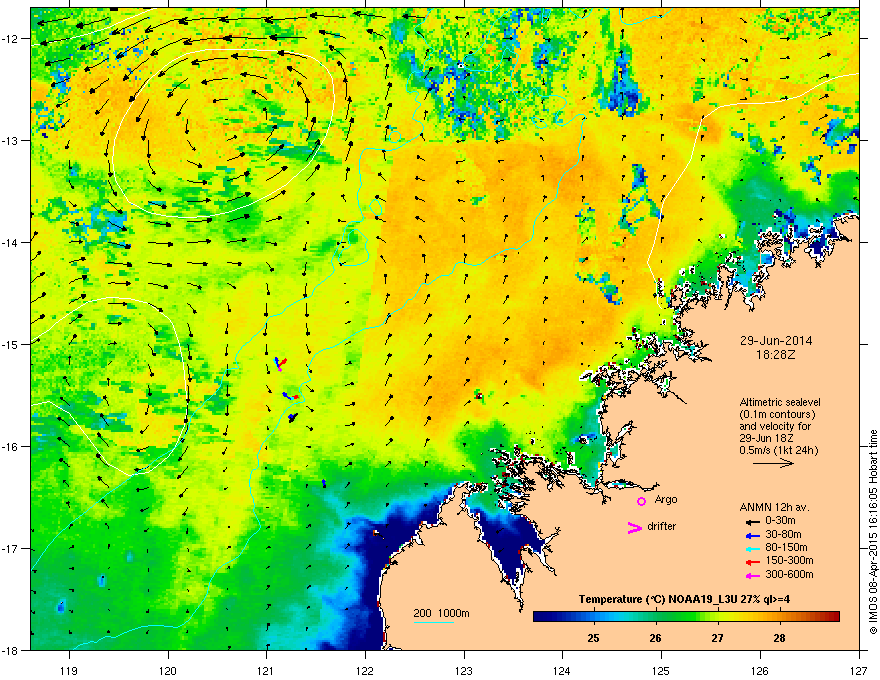The height and width of the screenshot is (680, 880).
Task: Click longitude axis label 123
Action: point(464,670)
